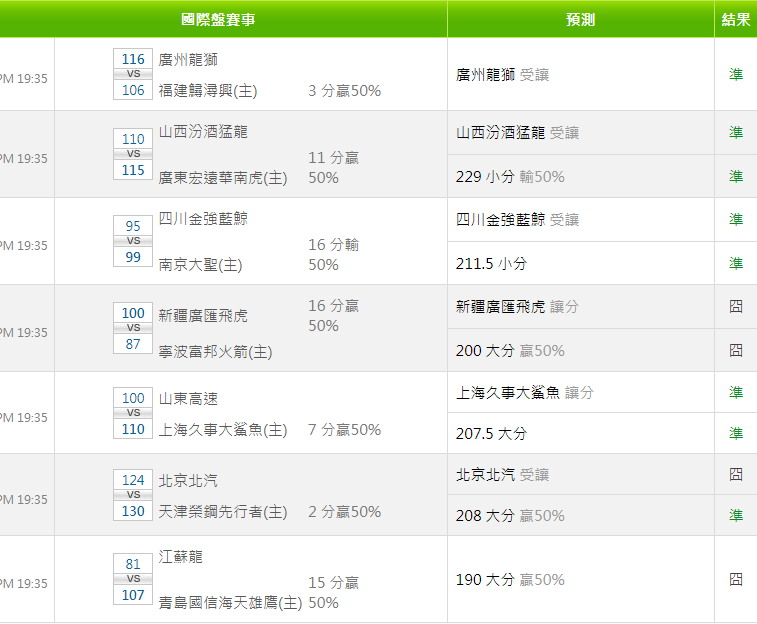Click score 106 for 福建鱘潯興
Viewport: 757px width, 624px height.
[x=133, y=90]
